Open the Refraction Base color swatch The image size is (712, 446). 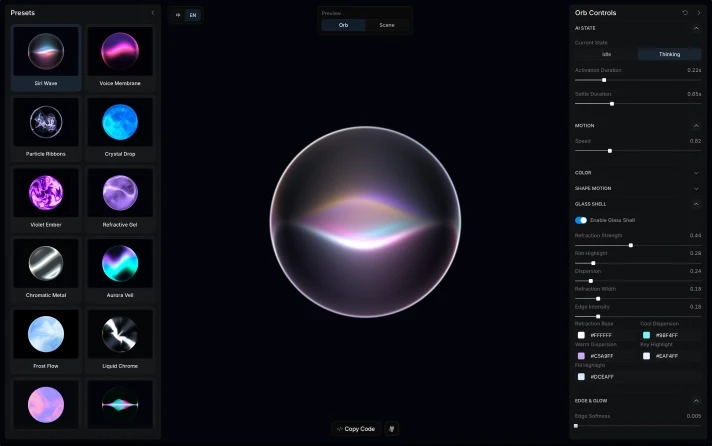[x=581, y=335]
